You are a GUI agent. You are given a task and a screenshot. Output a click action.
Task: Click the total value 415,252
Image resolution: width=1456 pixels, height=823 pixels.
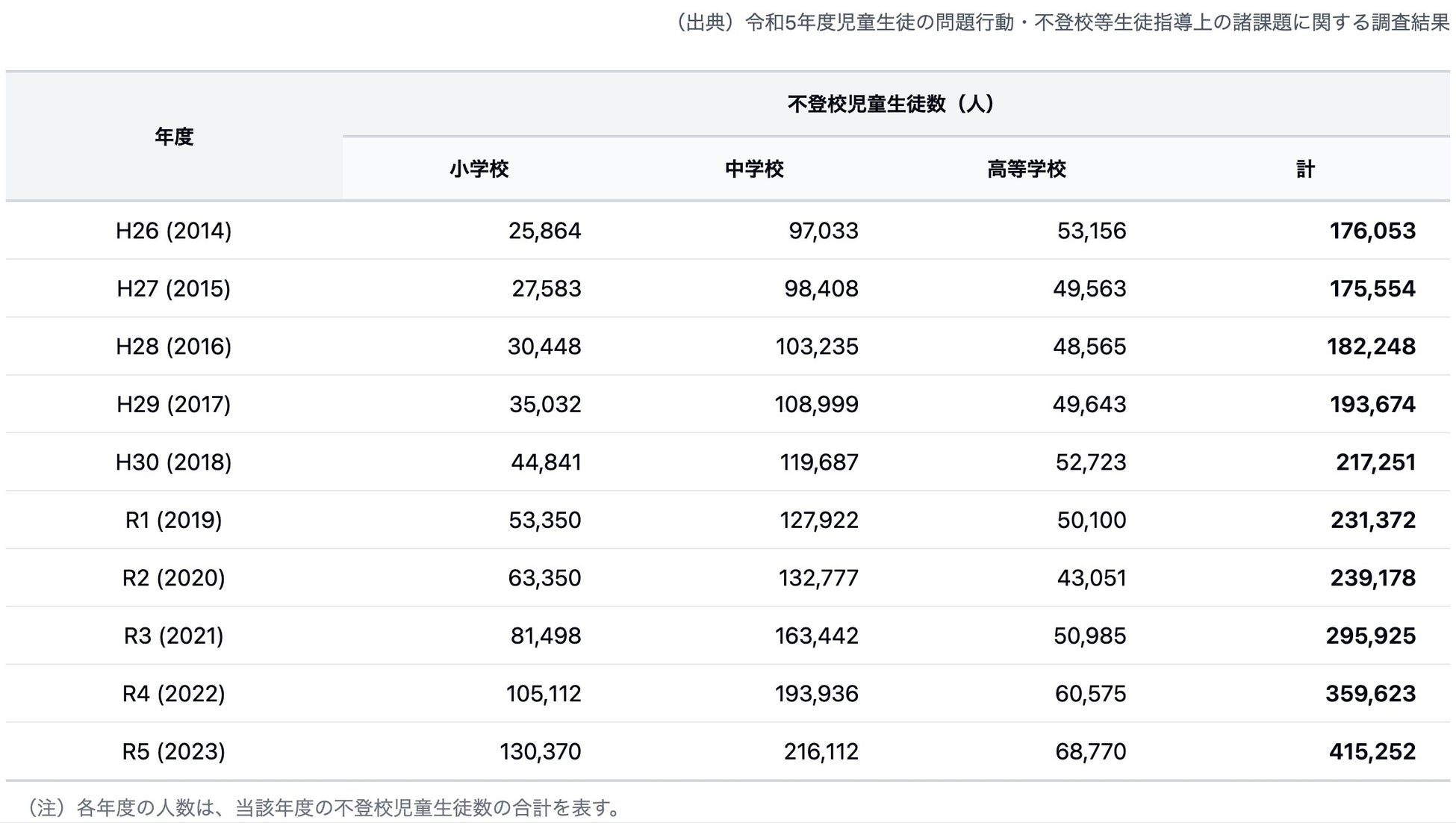1372,751
